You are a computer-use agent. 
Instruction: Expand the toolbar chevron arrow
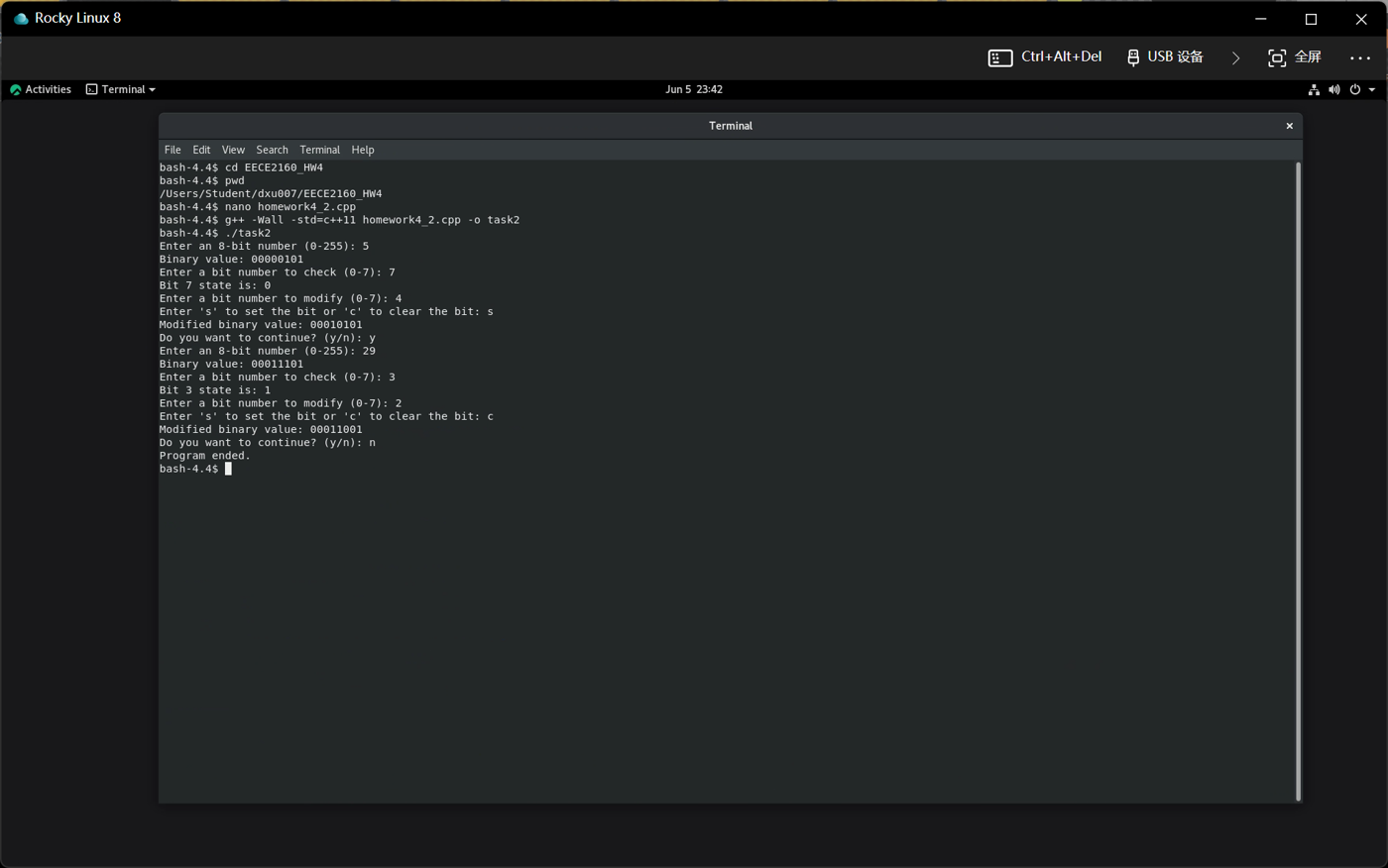[x=1235, y=58]
